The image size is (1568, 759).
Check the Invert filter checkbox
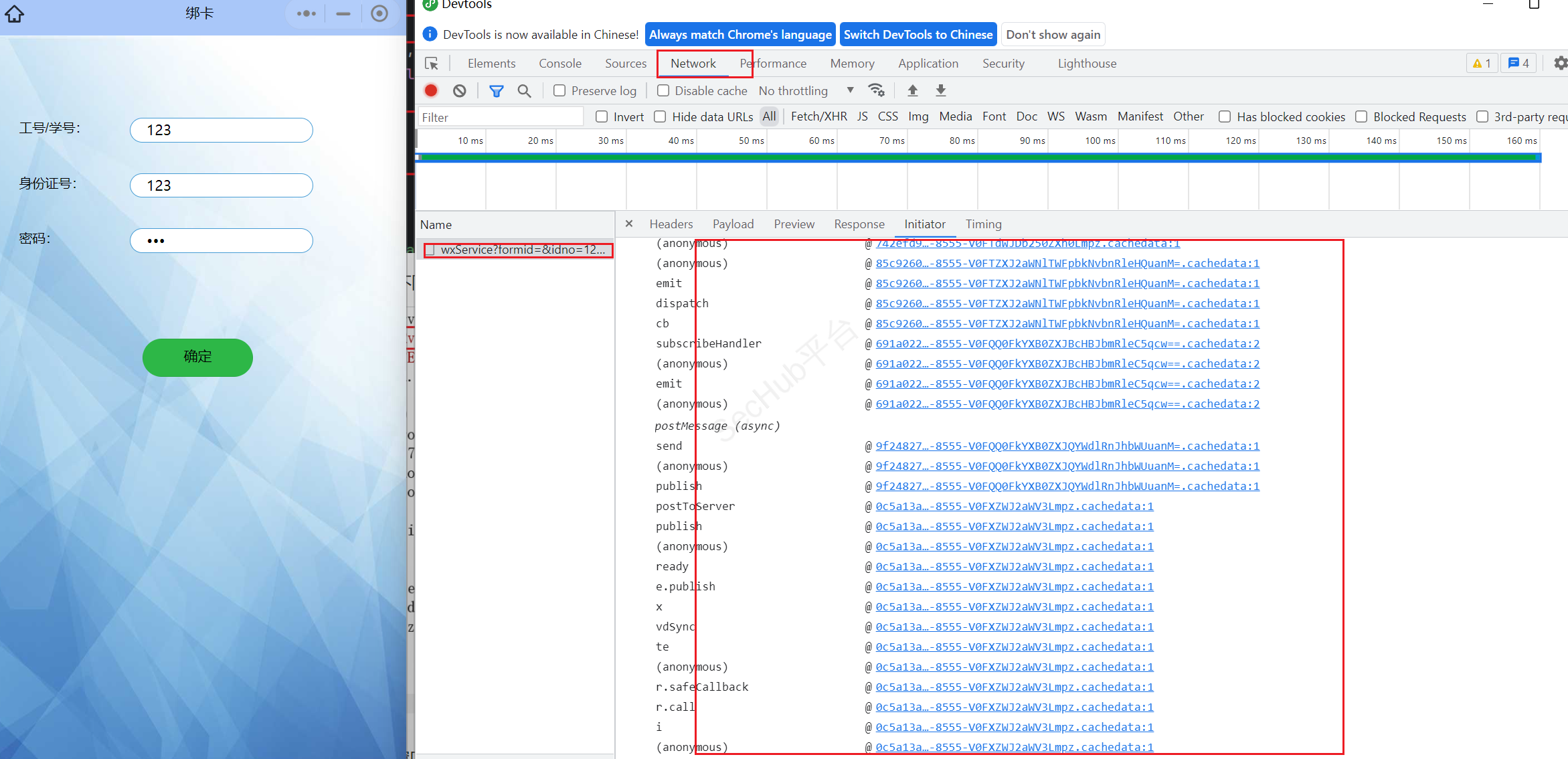602,116
